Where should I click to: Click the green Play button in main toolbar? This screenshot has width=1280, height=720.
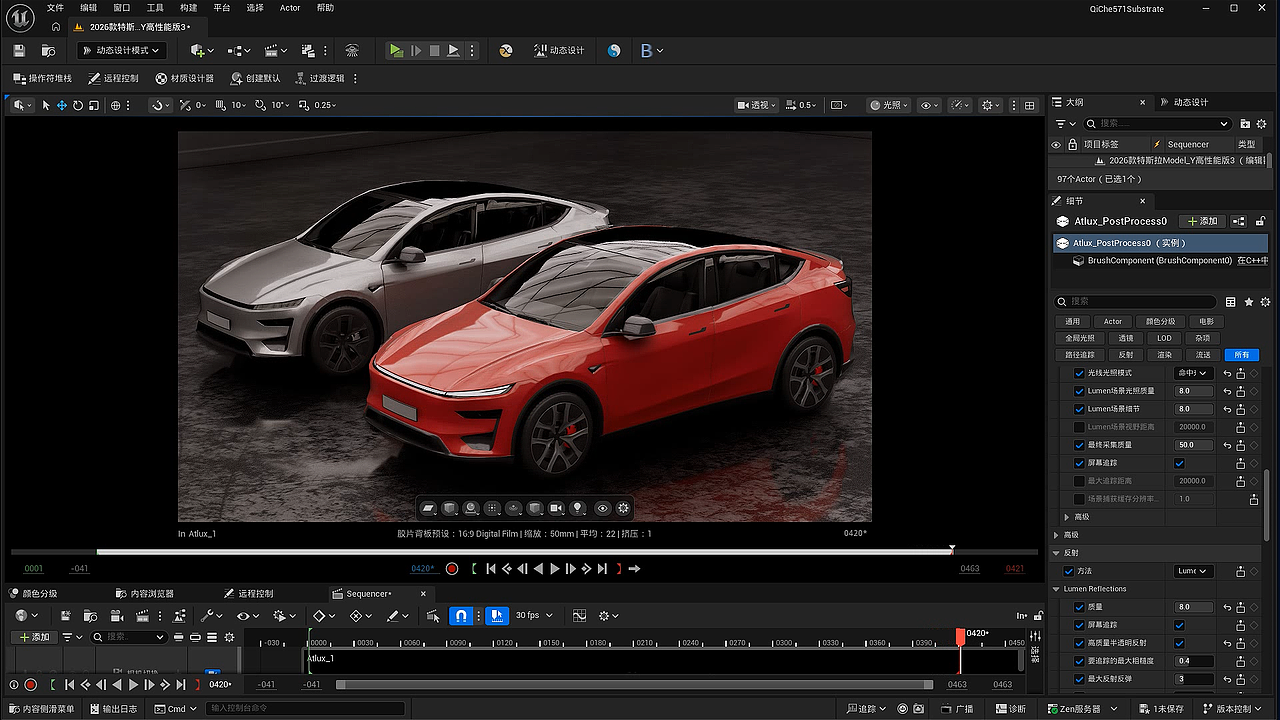[396, 50]
